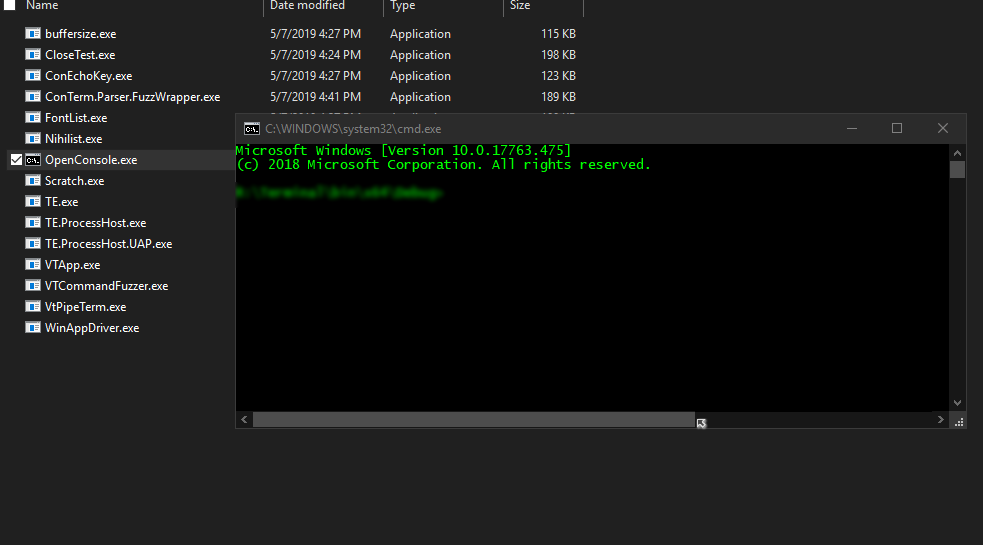The height and width of the screenshot is (545, 983).
Task: Select the TE.ProcessHost.UAP.exe file name
Action: (x=108, y=244)
